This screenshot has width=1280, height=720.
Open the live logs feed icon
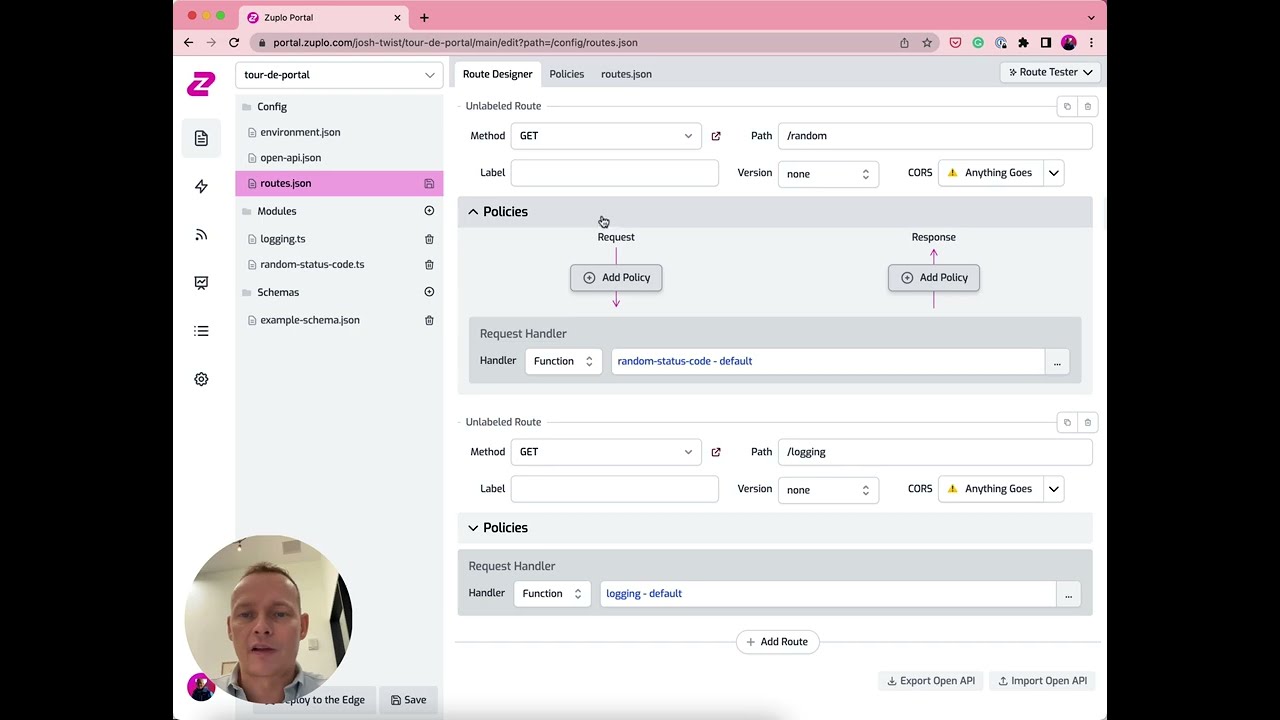pos(201,234)
